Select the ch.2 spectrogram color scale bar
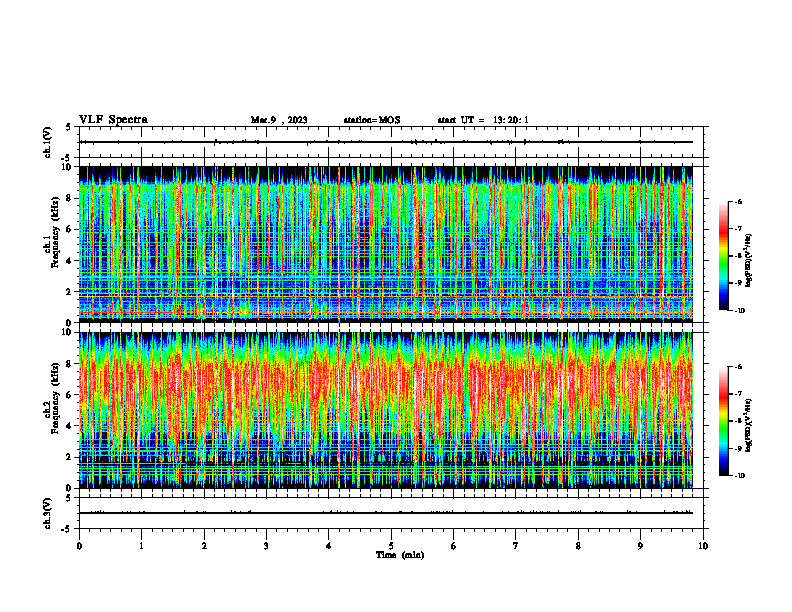 (x=723, y=421)
